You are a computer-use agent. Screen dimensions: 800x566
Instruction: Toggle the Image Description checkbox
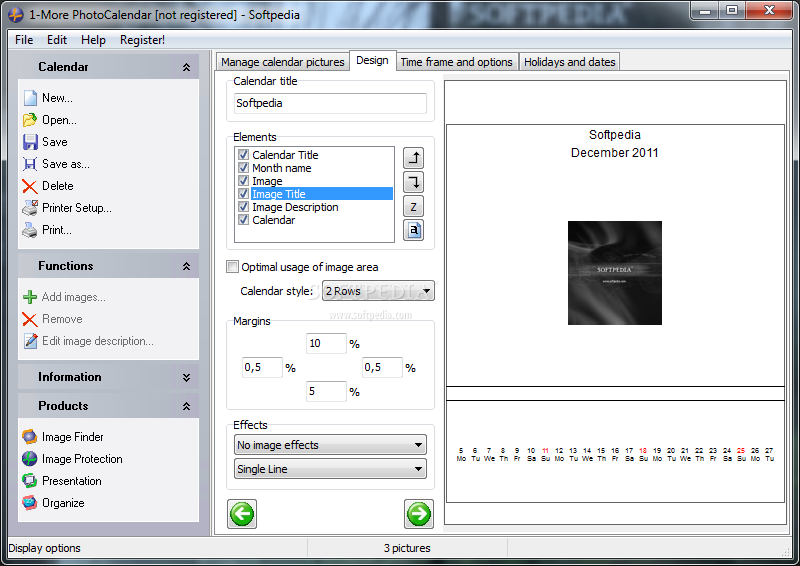point(244,207)
